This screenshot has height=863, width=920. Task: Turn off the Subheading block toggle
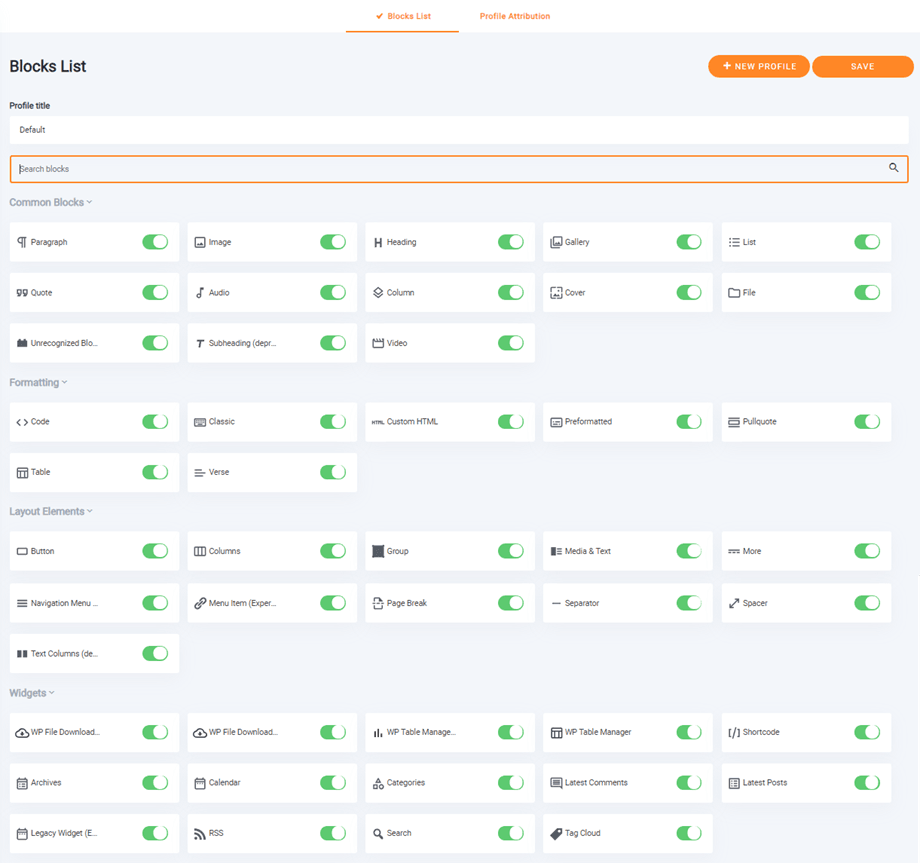333,343
